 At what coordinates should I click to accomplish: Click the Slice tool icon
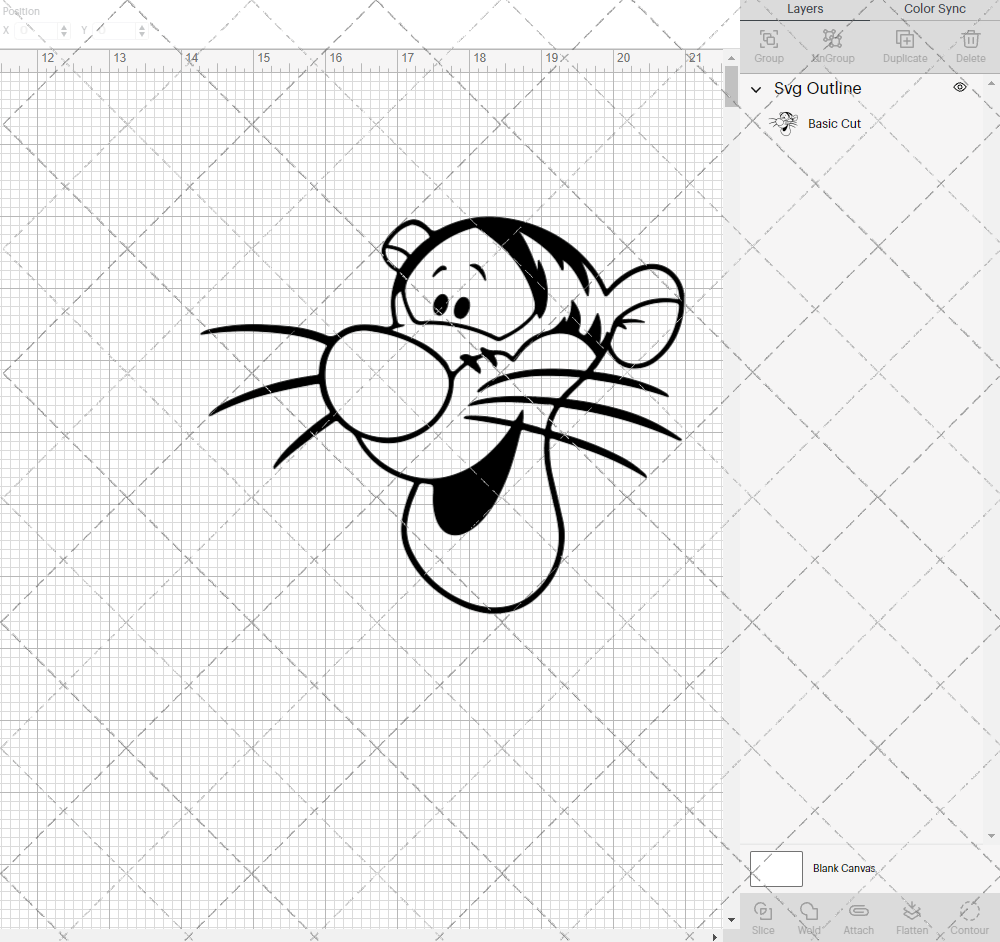[763, 911]
